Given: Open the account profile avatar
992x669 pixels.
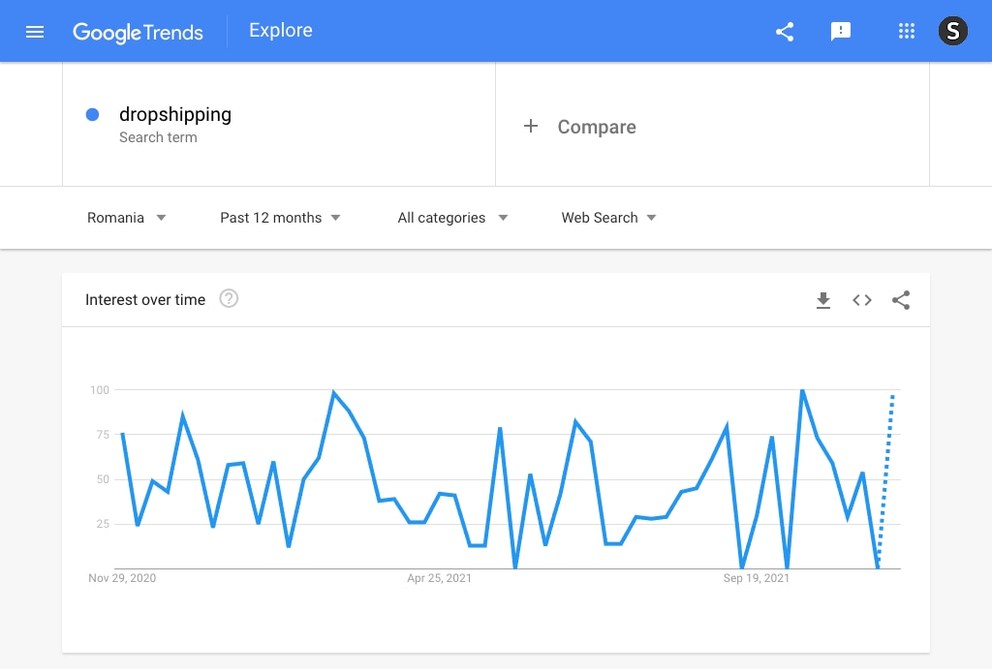Looking at the screenshot, I should tap(953, 31).
